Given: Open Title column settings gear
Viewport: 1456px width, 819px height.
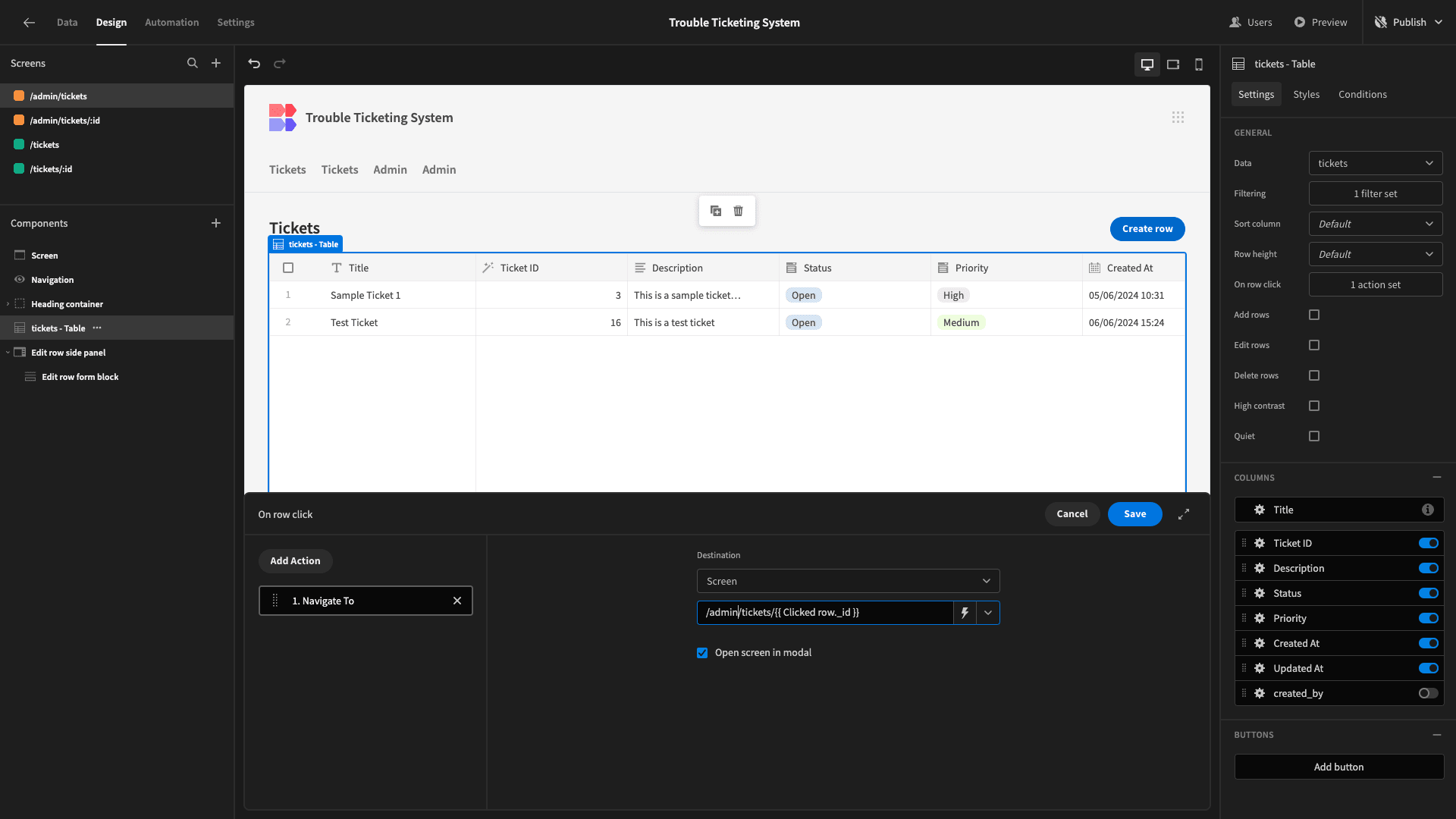Looking at the screenshot, I should click(1260, 510).
